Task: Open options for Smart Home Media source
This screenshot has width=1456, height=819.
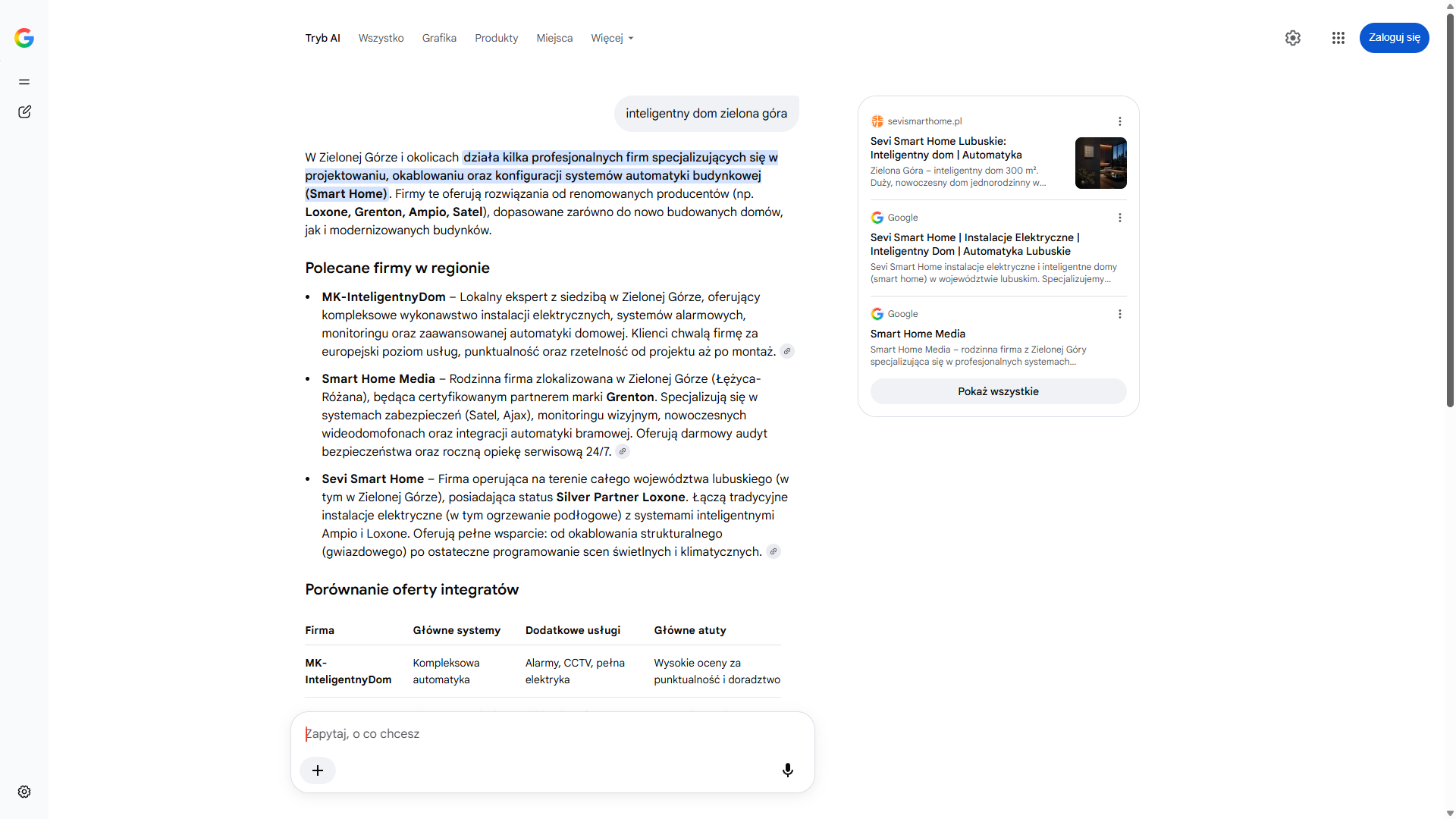Action: click(x=1120, y=314)
